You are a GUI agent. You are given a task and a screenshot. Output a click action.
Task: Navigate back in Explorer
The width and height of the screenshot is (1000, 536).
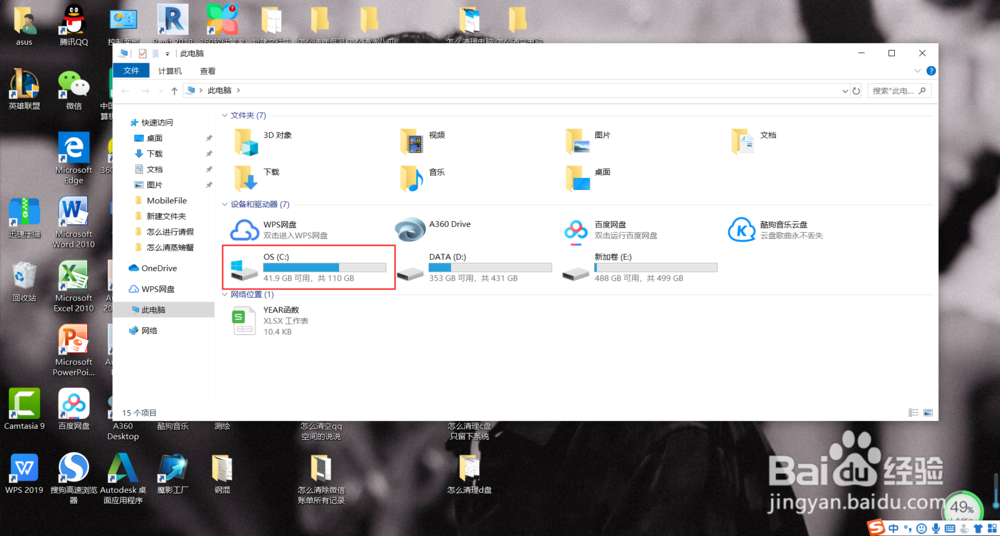click(125, 91)
